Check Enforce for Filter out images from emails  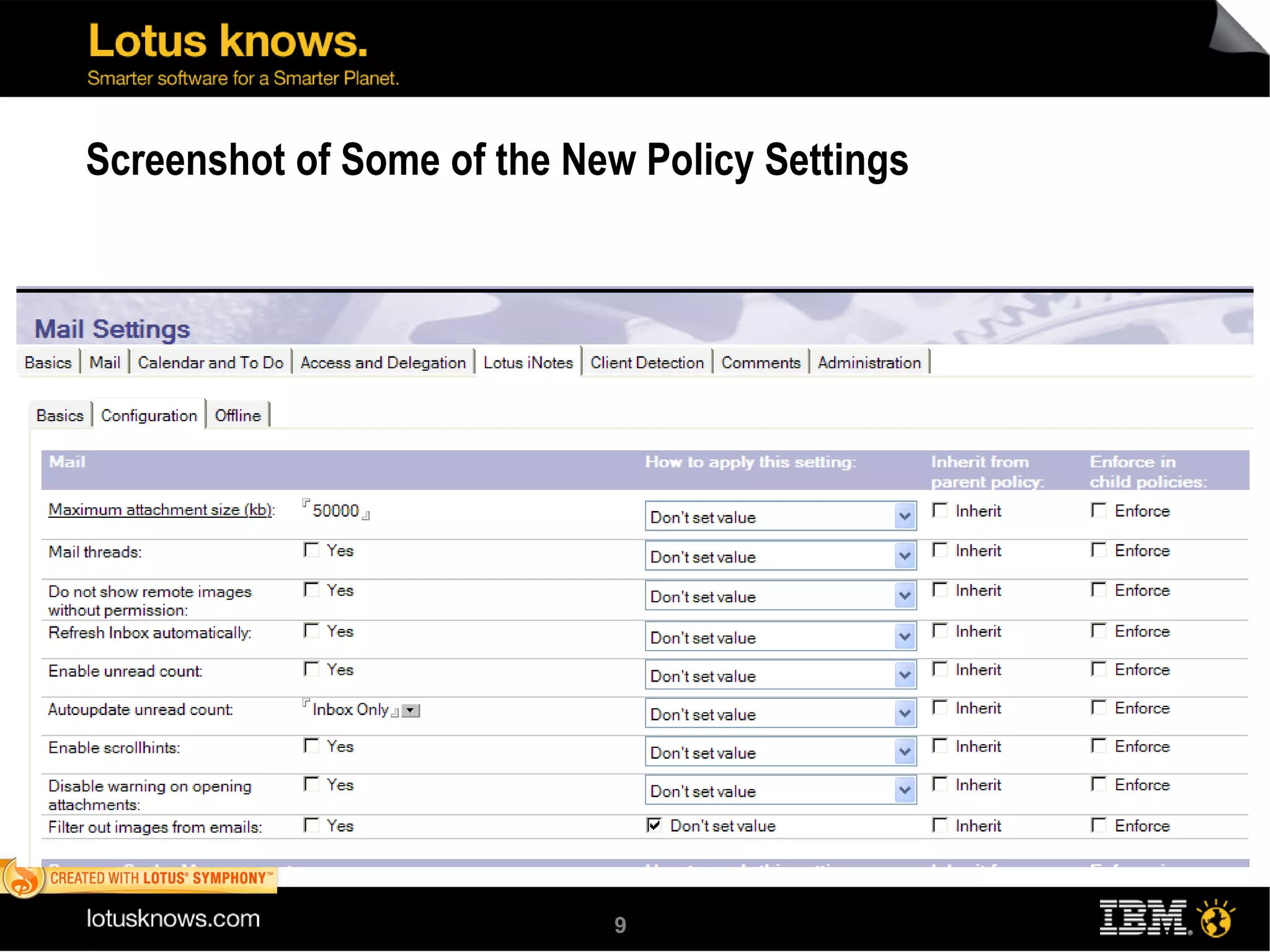click(1099, 825)
